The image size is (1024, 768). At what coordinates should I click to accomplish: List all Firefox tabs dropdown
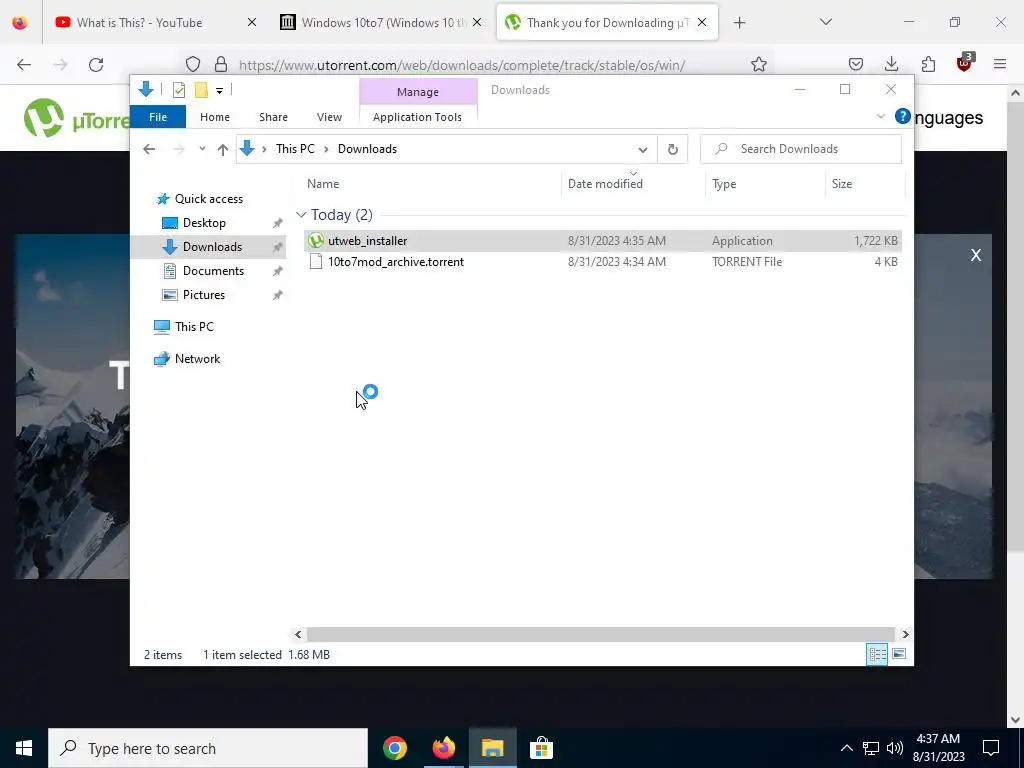pos(825,22)
